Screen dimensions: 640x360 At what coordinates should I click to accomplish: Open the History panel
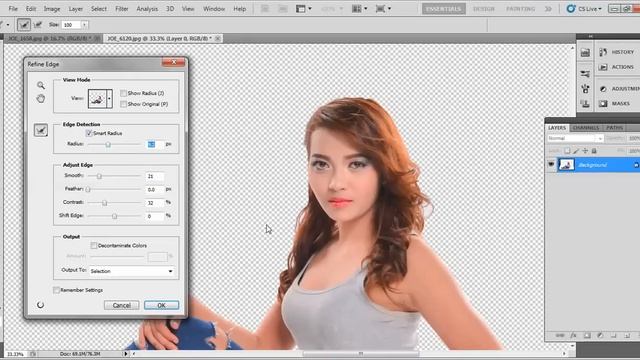point(618,52)
